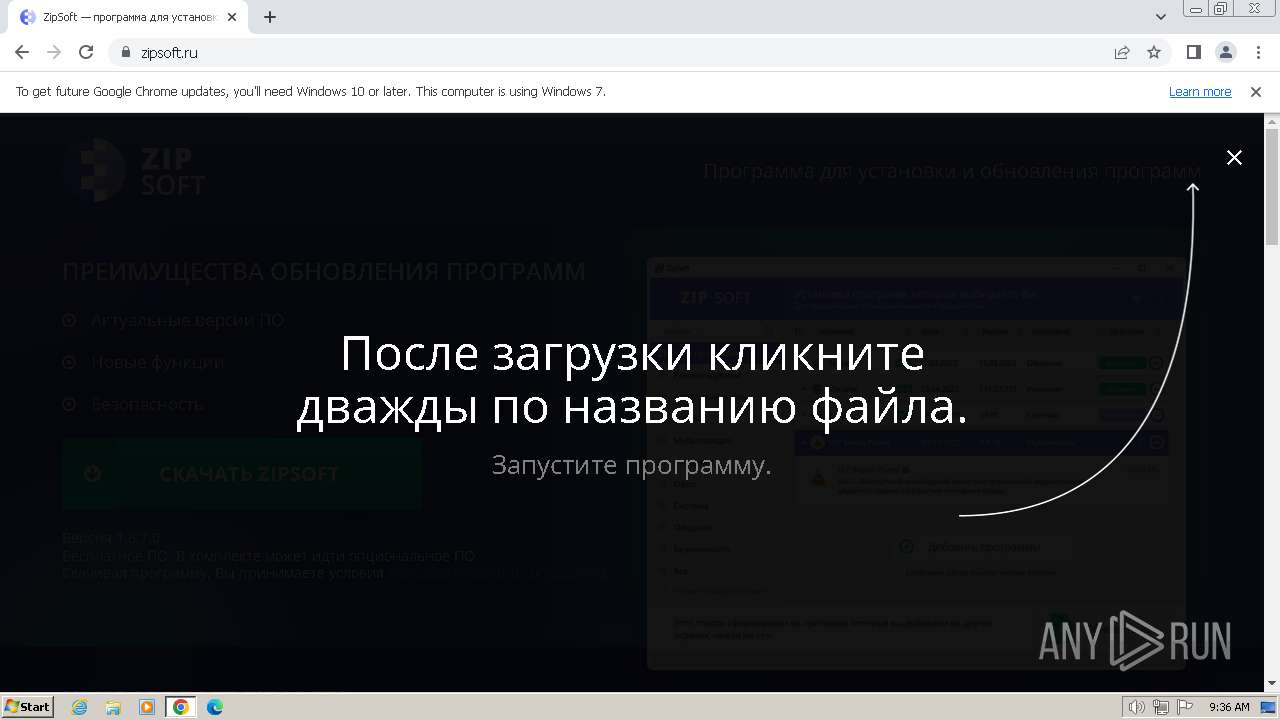Select the ZipSoft tab
This screenshot has height=720, width=1280.
click(x=129, y=17)
